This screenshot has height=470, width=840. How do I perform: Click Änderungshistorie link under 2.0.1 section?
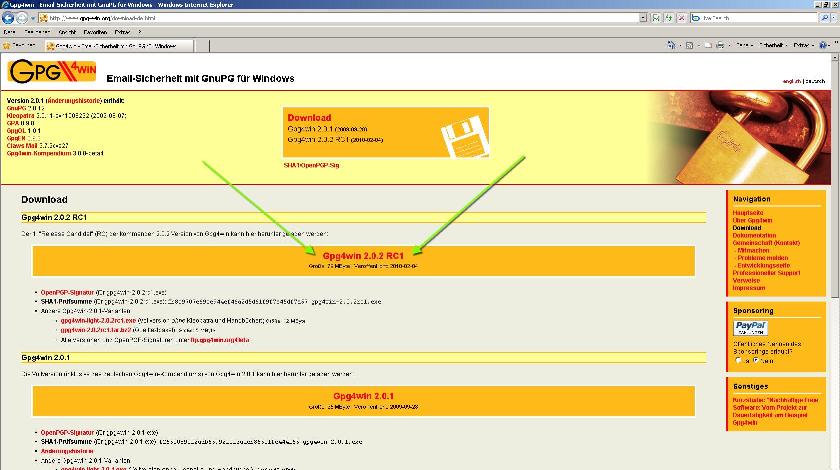click(67, 451)
